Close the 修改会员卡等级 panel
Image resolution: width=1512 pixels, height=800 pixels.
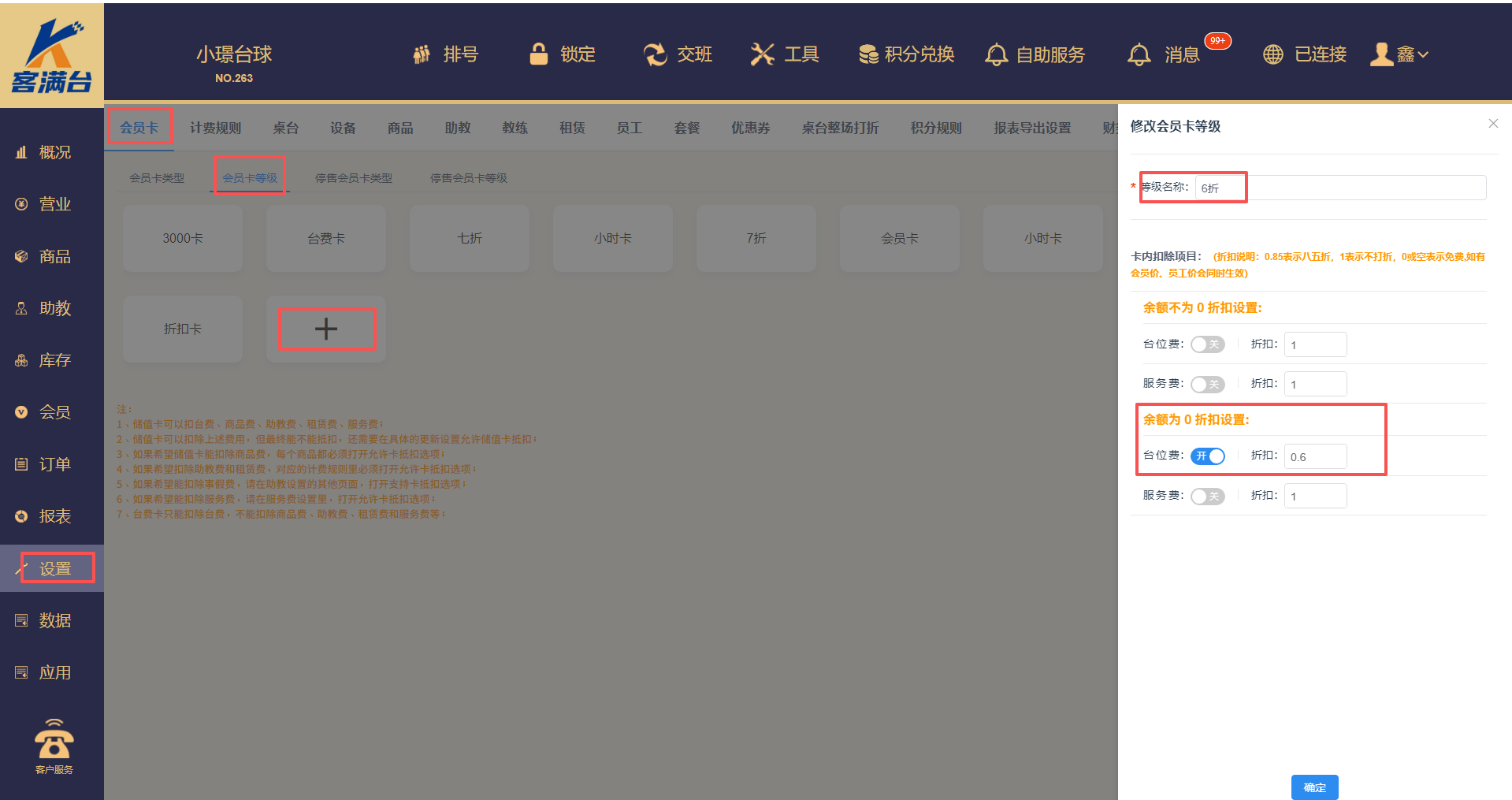point(1493,124)
